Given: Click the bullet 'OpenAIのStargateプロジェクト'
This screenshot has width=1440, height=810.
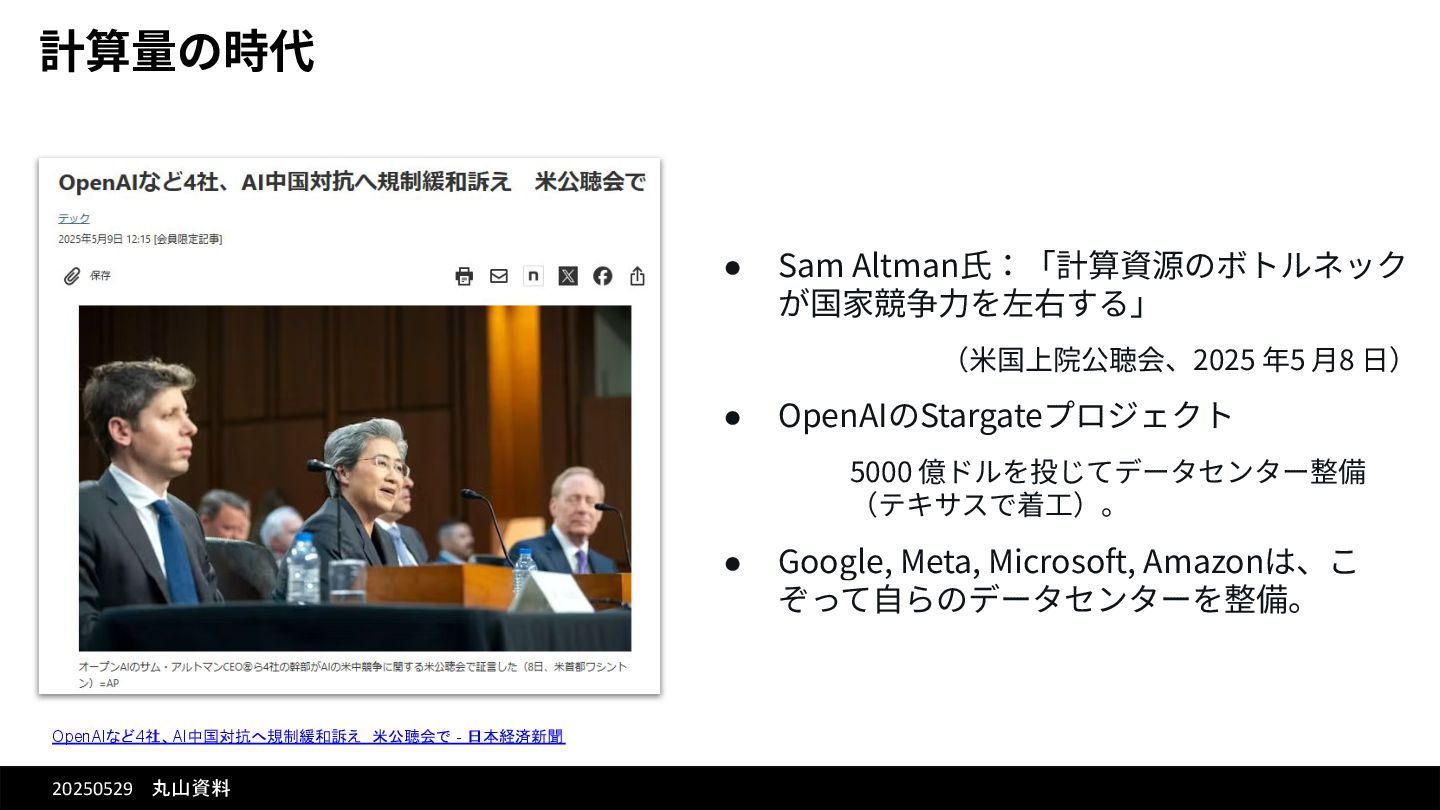Looking at the screenshot, I should [x=1006, y=415].
